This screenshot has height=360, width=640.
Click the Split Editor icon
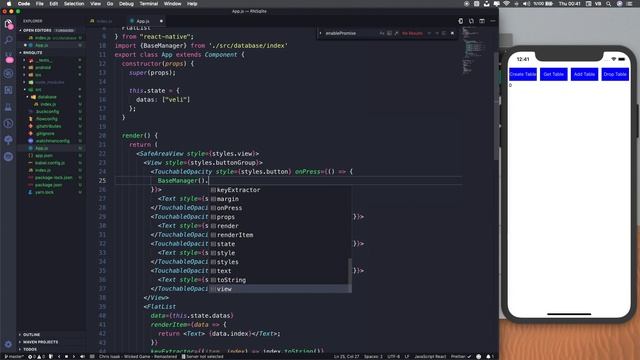[x=482, y=21]
